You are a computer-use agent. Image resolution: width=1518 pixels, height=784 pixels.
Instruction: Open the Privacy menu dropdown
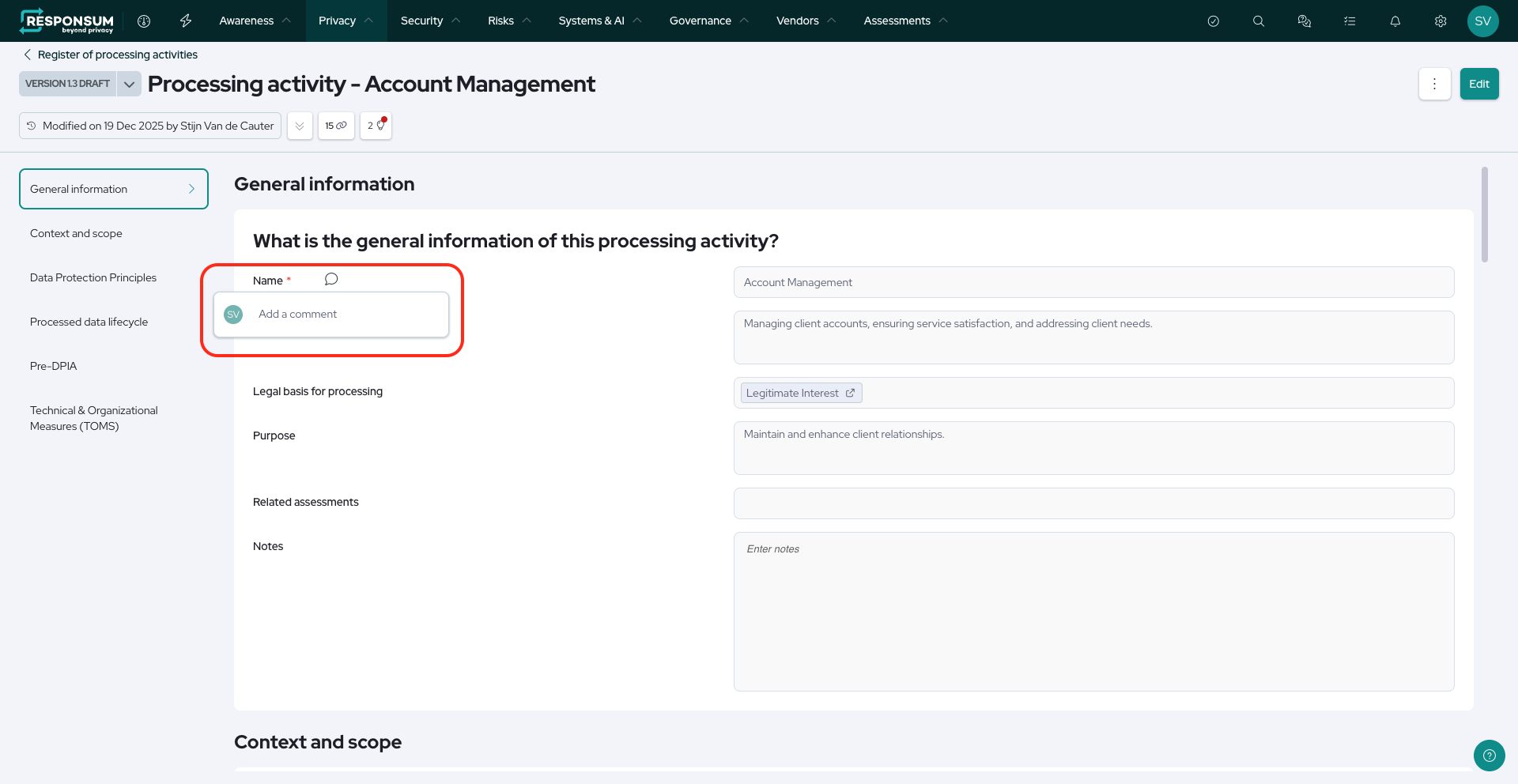(346, 21)
